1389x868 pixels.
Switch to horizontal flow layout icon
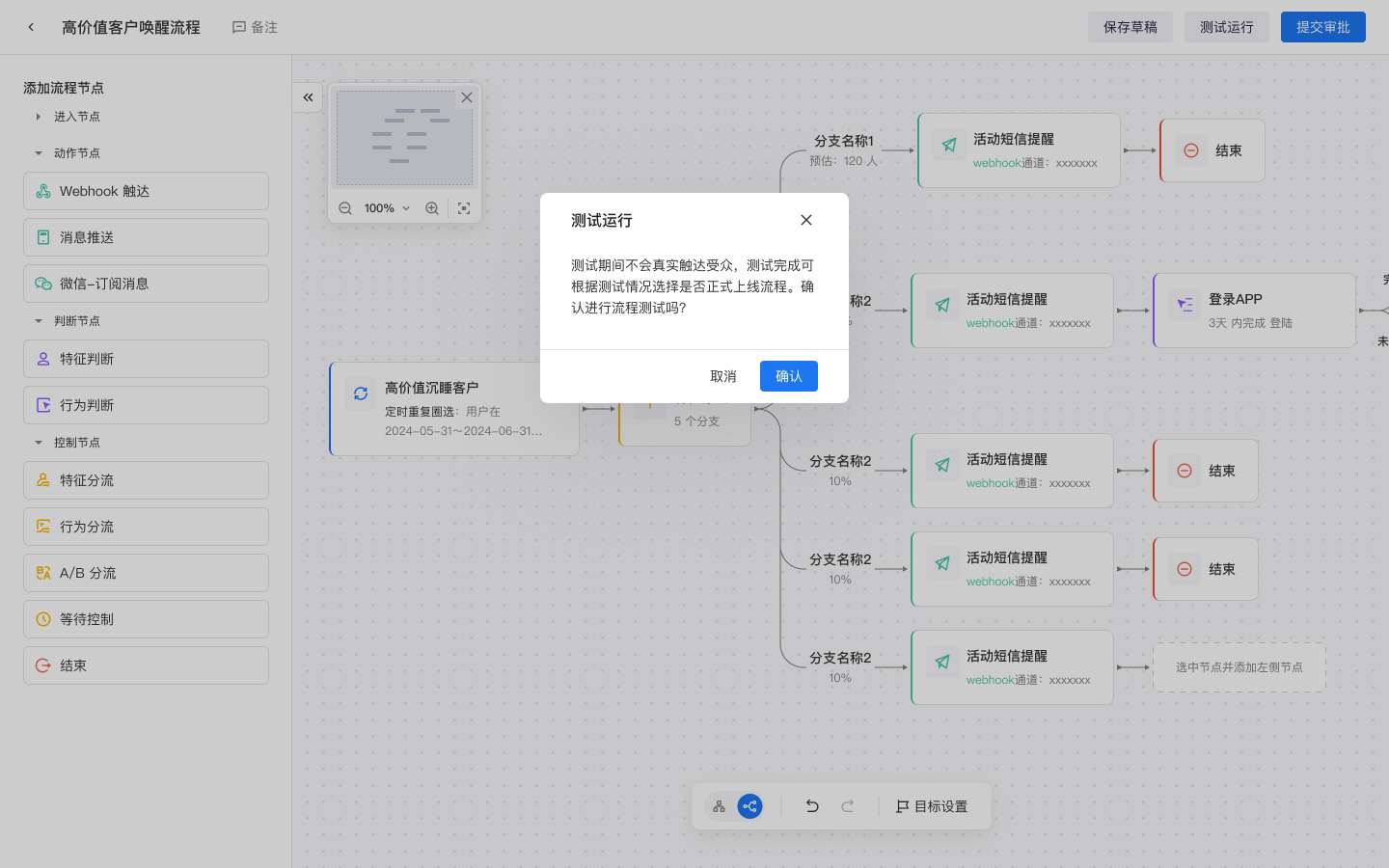pos(749,806)
